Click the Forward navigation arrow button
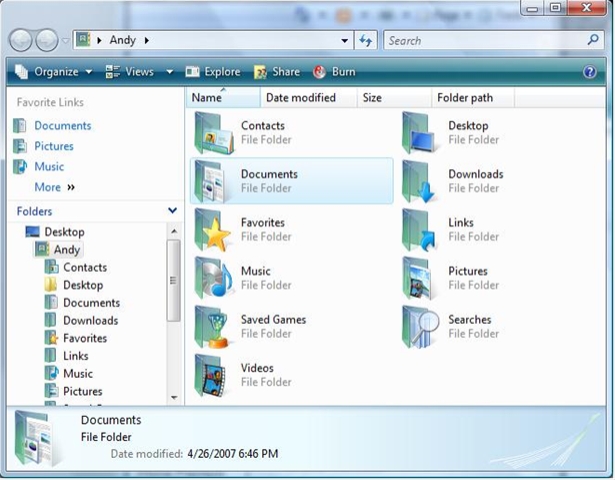 [x=47, y=40]
